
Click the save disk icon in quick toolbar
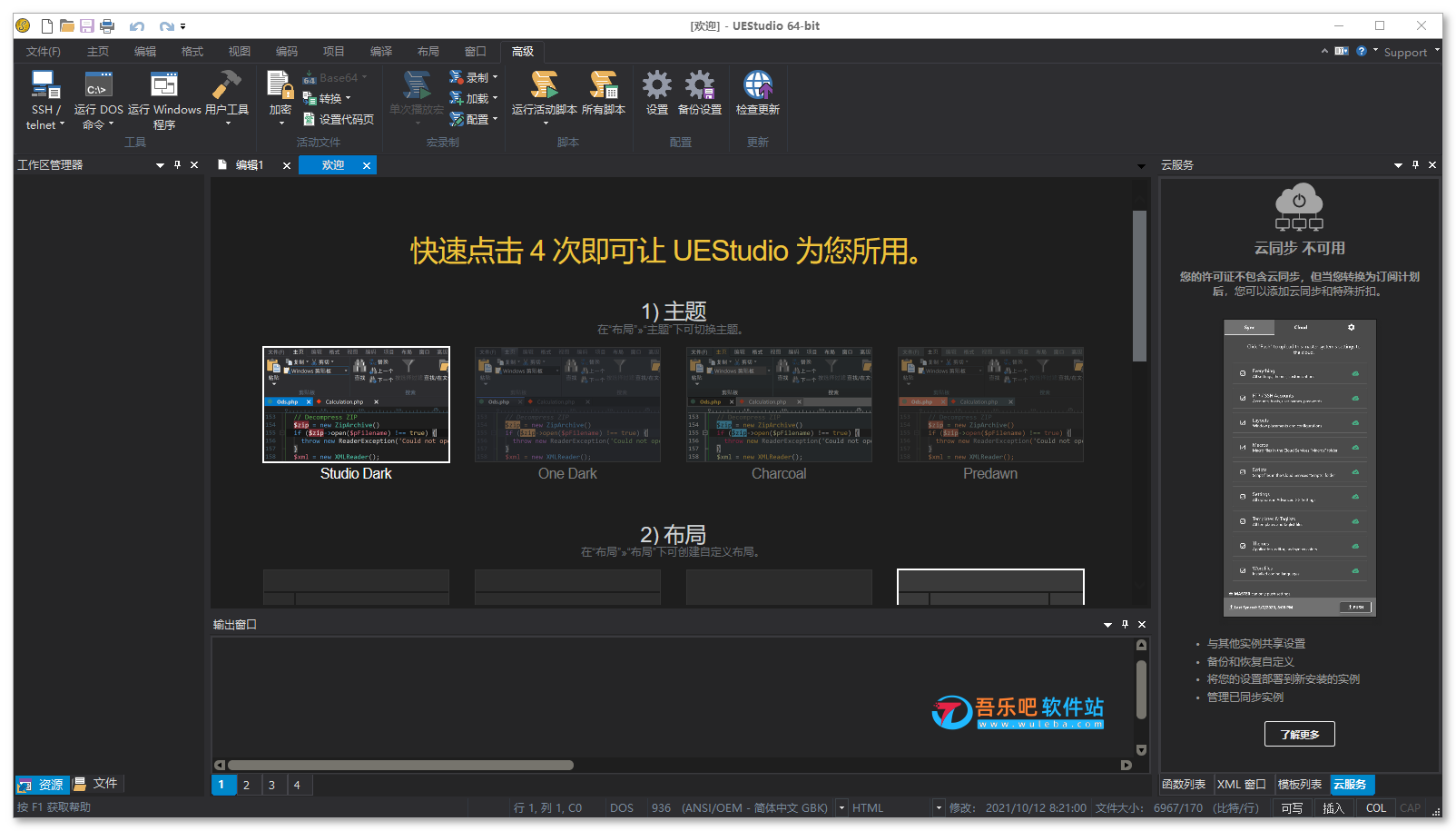(87, 26)
